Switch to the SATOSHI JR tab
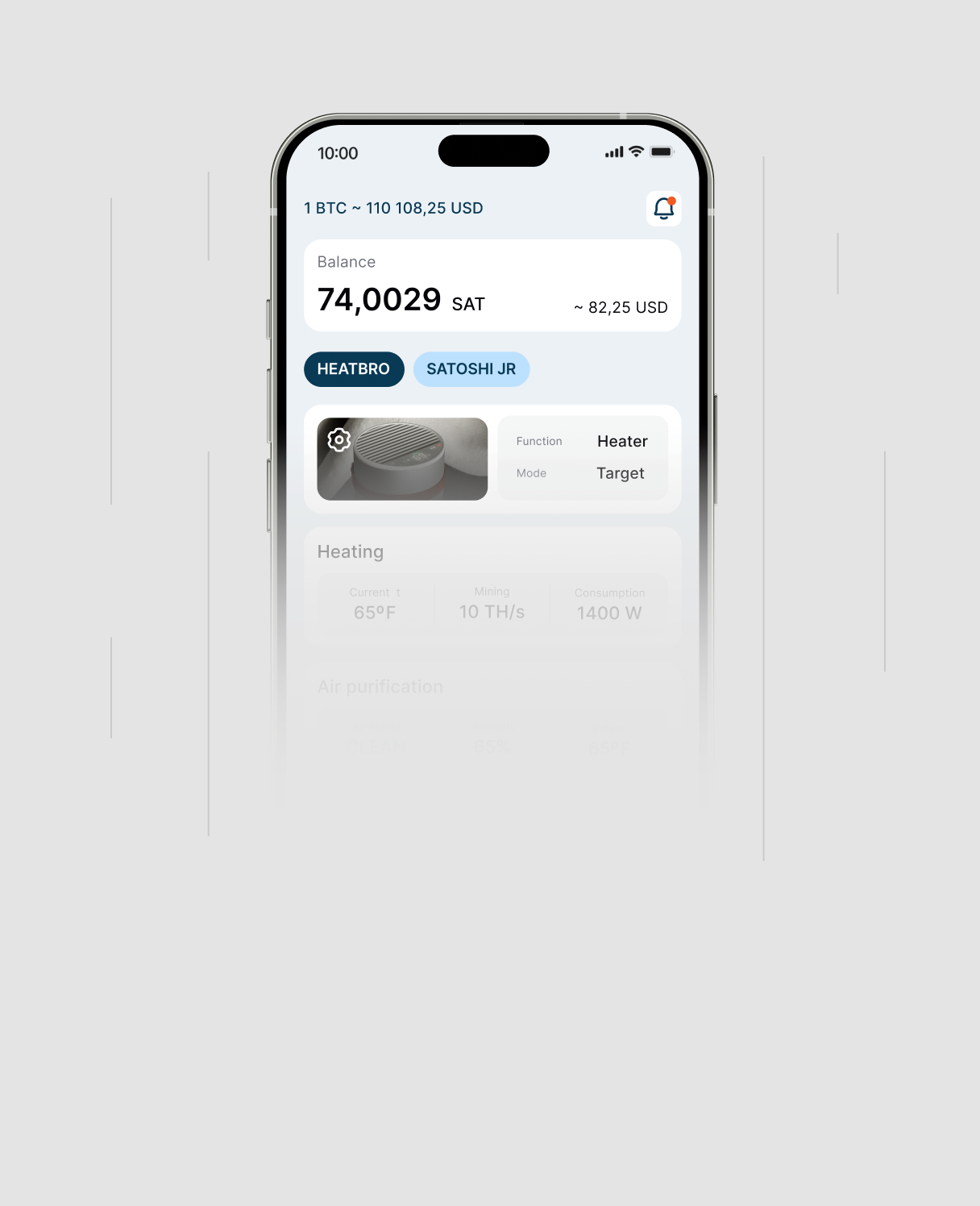Image resolution: width=980 pixels, height=1206 pixels. coord(471,369)
